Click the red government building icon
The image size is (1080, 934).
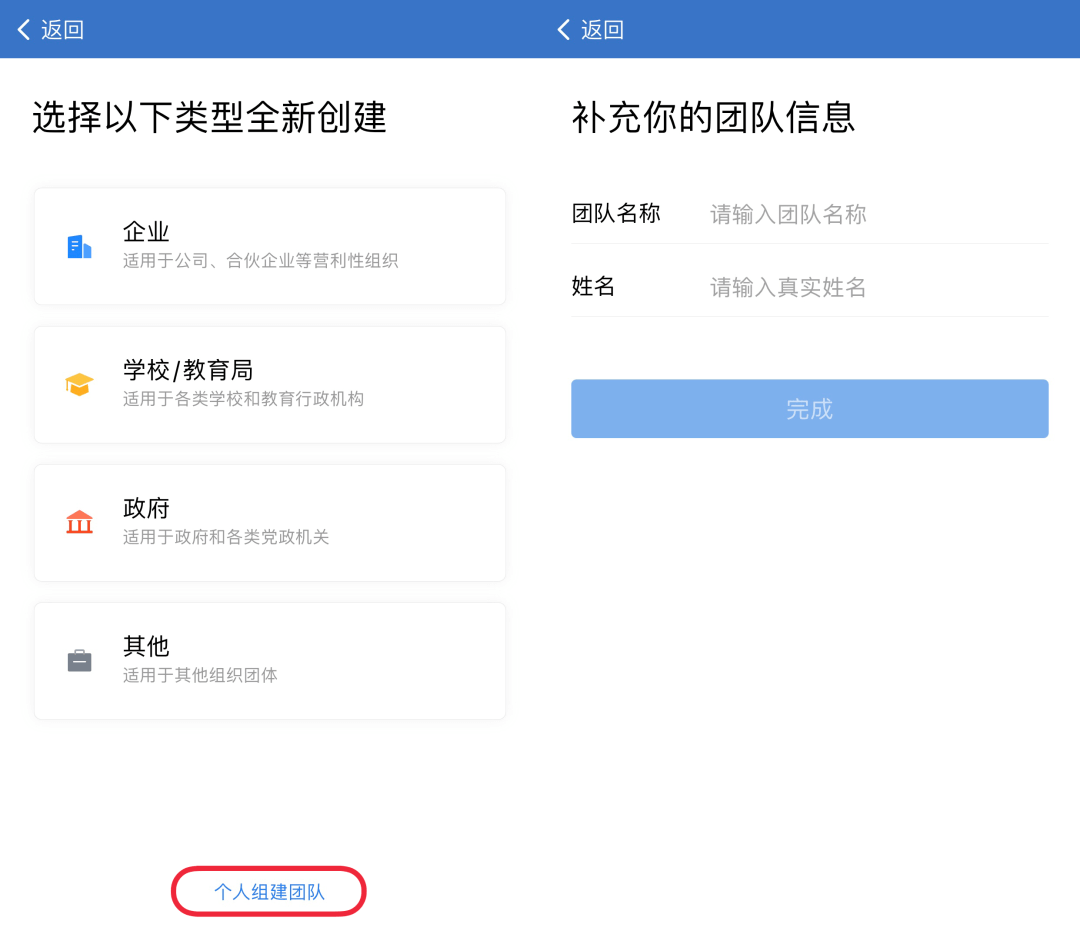tap(79, 522)
